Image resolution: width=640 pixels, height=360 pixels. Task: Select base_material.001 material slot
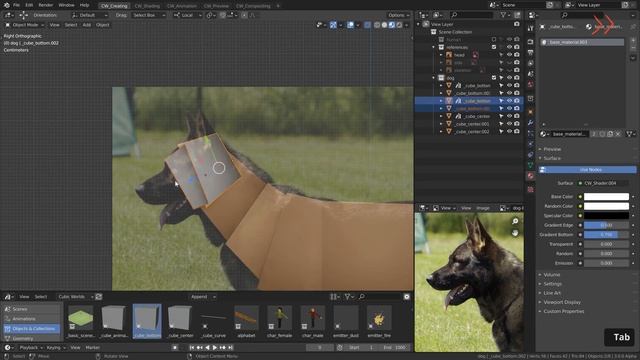582,42
